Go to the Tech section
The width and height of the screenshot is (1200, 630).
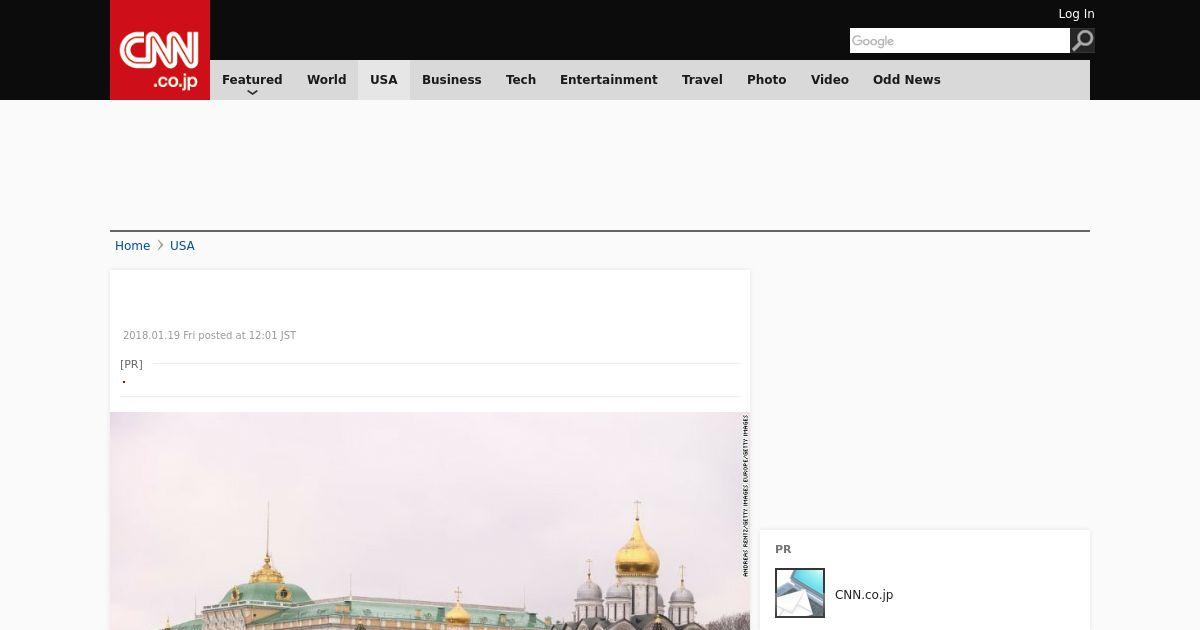click(x=521, y=80)
